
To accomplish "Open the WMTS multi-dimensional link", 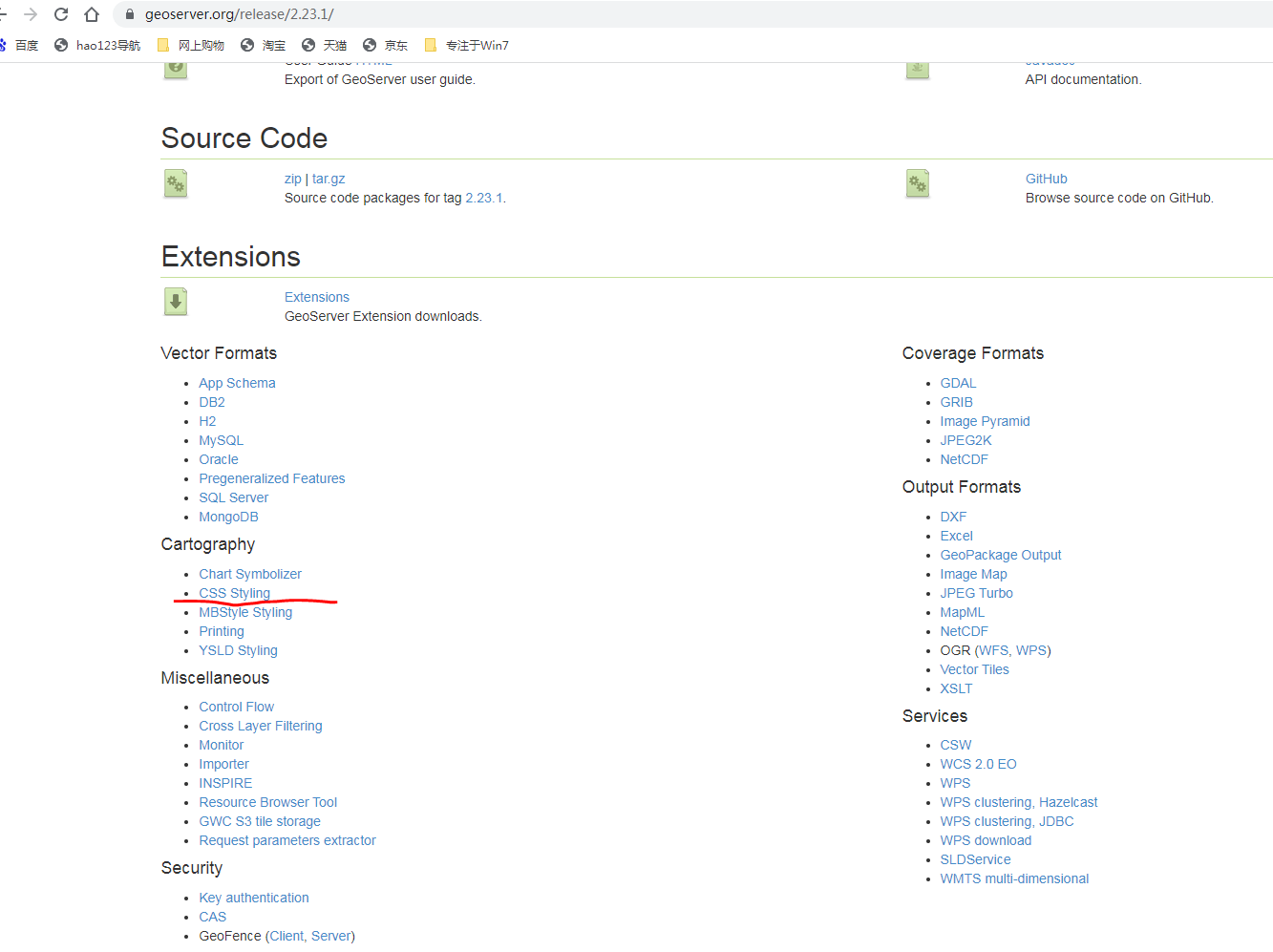I will click(x=1014, y=878).
